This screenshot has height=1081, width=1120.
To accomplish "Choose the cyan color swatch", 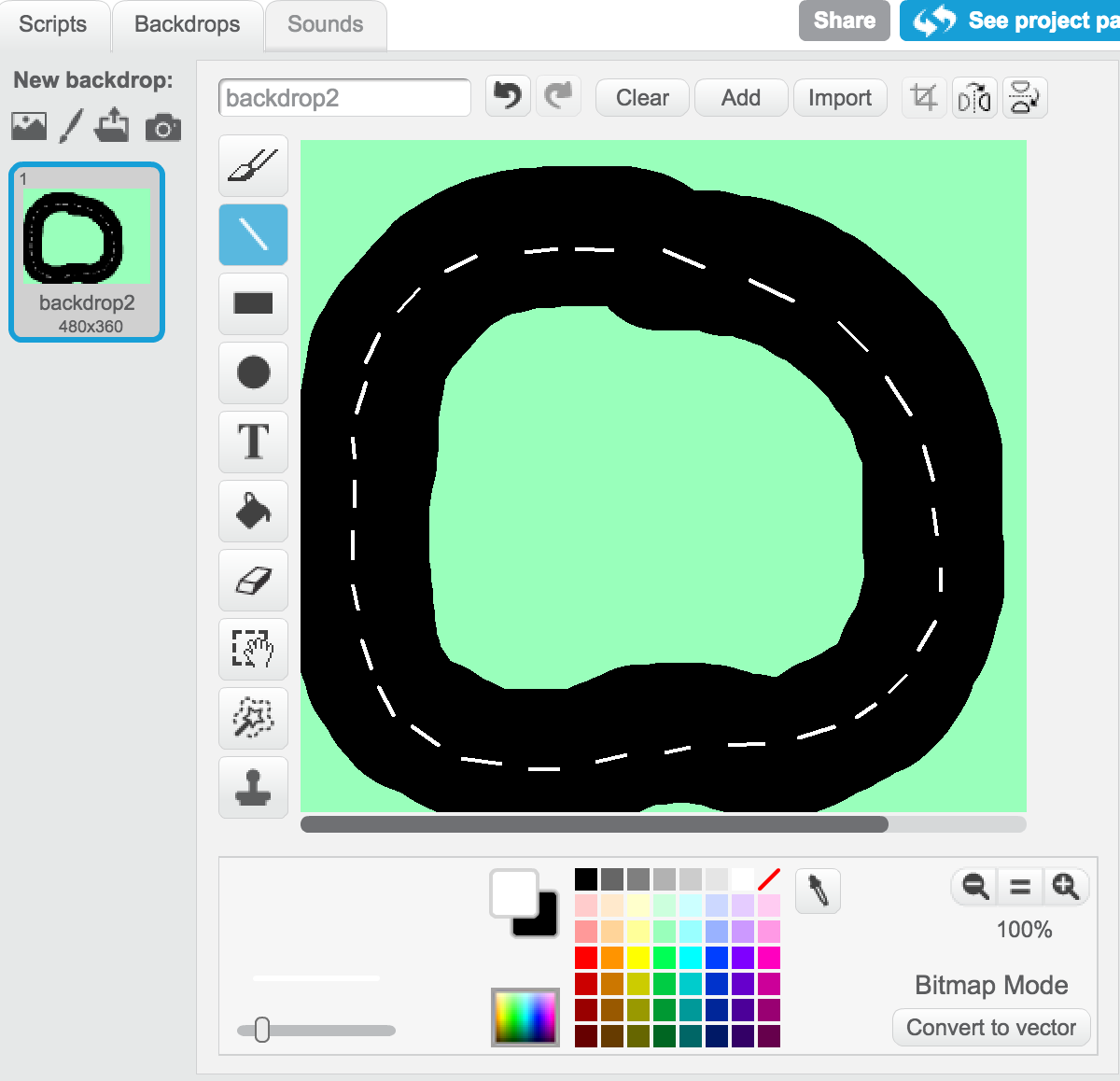I will click(x=691, y=958).
